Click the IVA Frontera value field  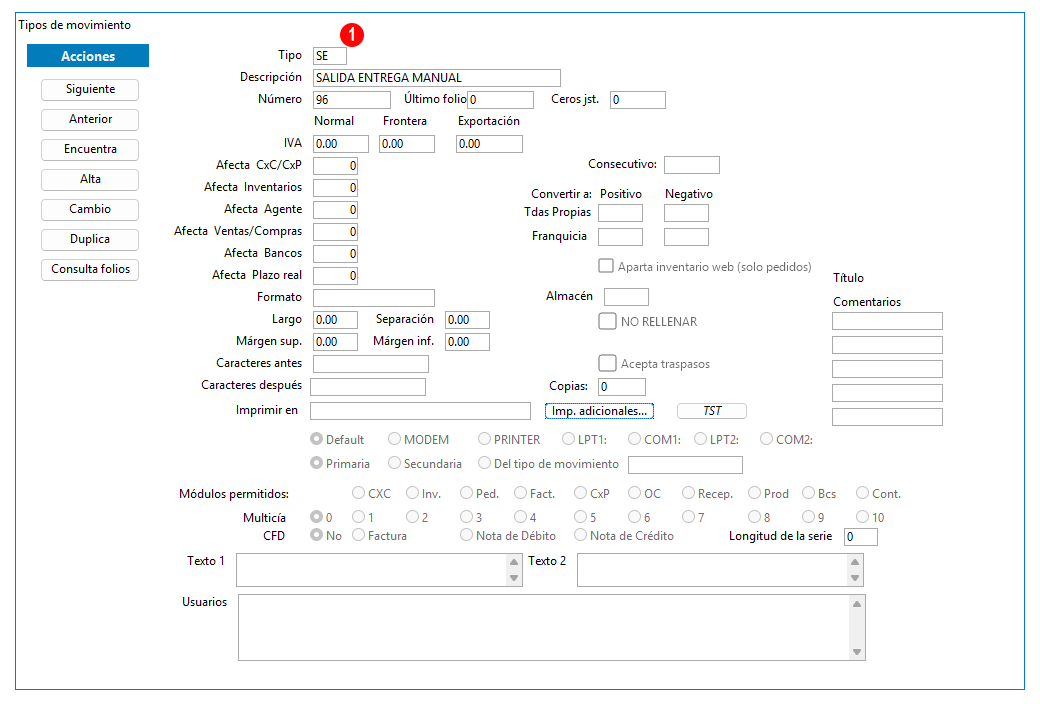pos(407,144)
